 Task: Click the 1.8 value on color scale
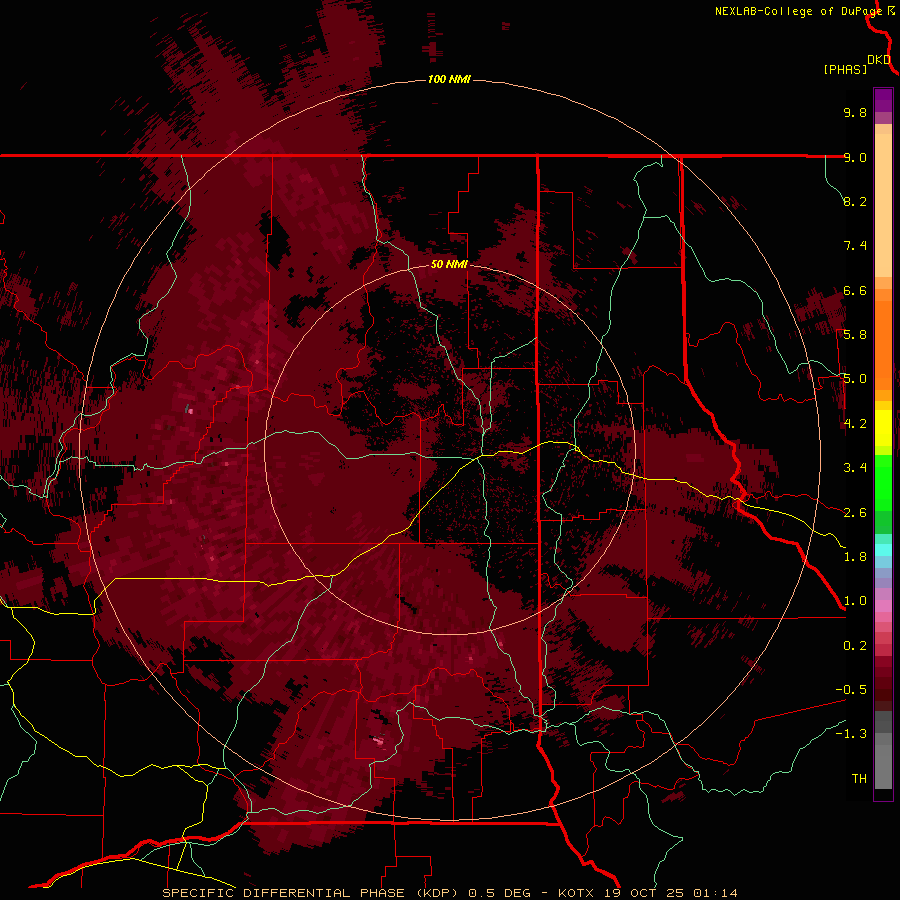point(855,557)
